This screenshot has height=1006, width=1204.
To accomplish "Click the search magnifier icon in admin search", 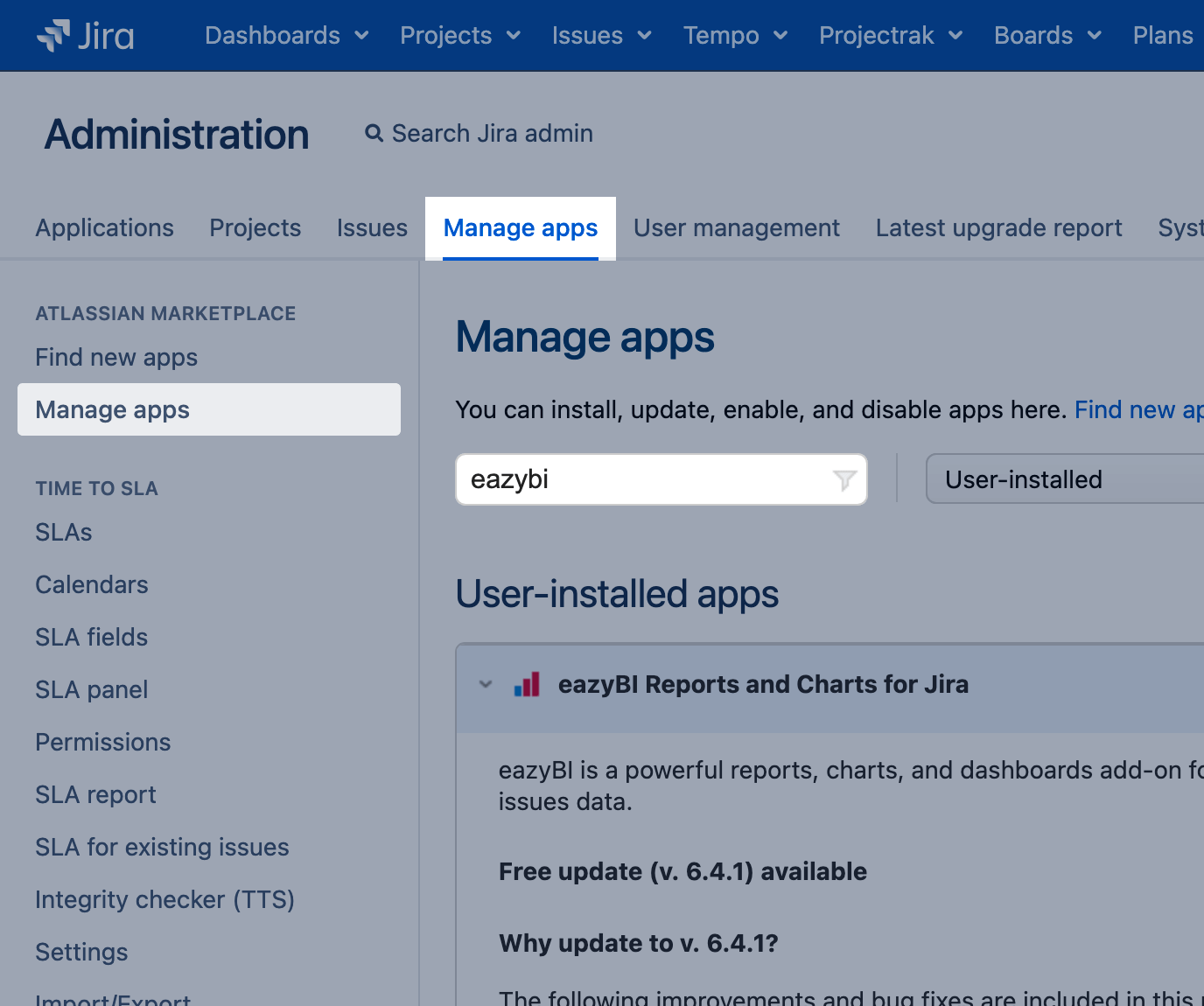I will pyautogui.click(x=374, y=133).
